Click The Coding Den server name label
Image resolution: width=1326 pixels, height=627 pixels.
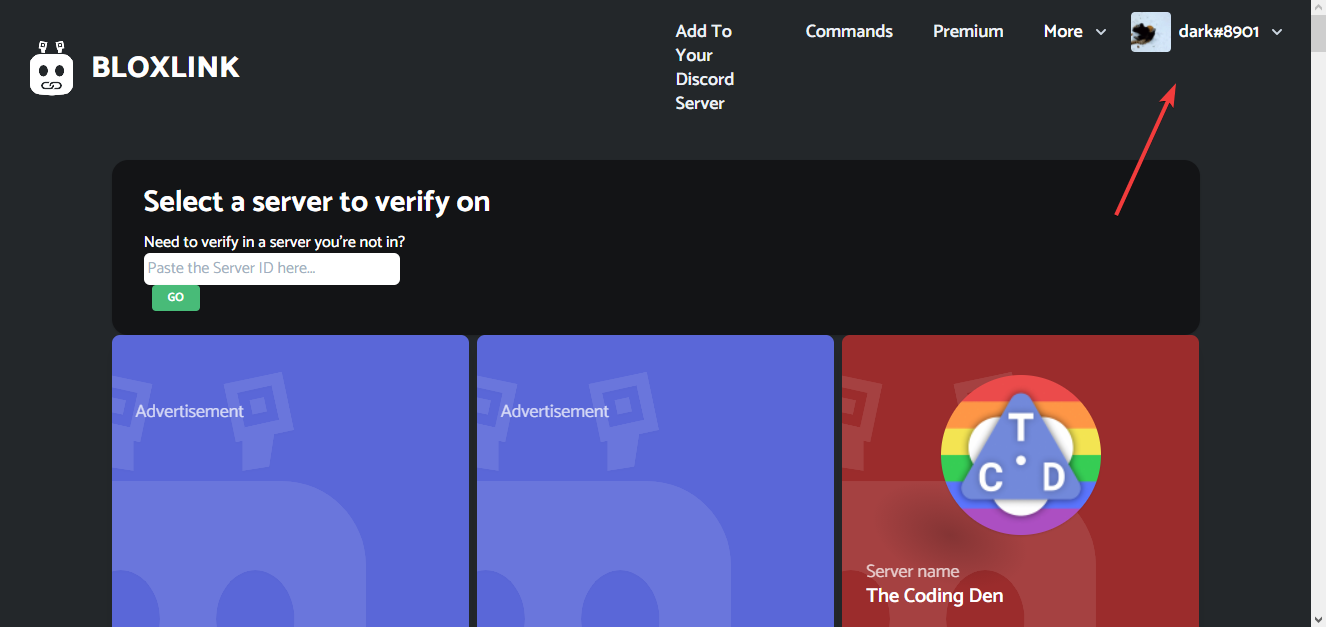(x=934, y=596)
